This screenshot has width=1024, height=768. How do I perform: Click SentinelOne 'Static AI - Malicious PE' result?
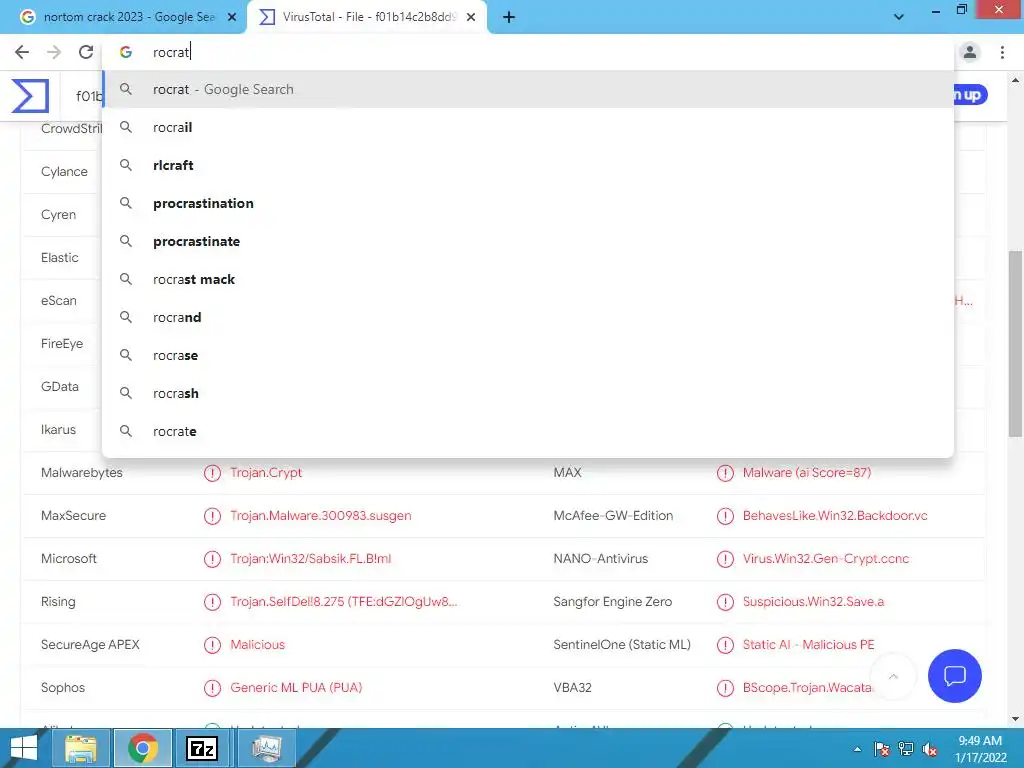(808, 645)
